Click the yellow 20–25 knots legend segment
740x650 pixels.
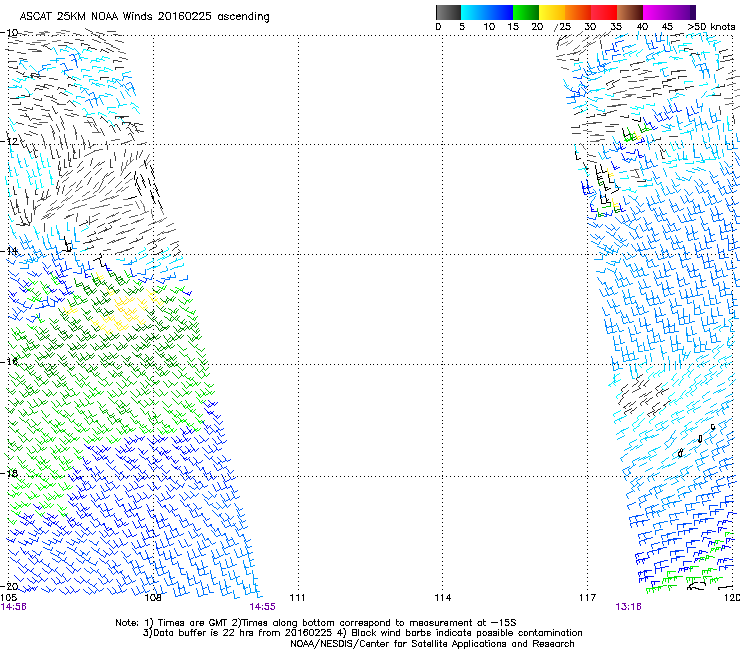tap(552, 12)
